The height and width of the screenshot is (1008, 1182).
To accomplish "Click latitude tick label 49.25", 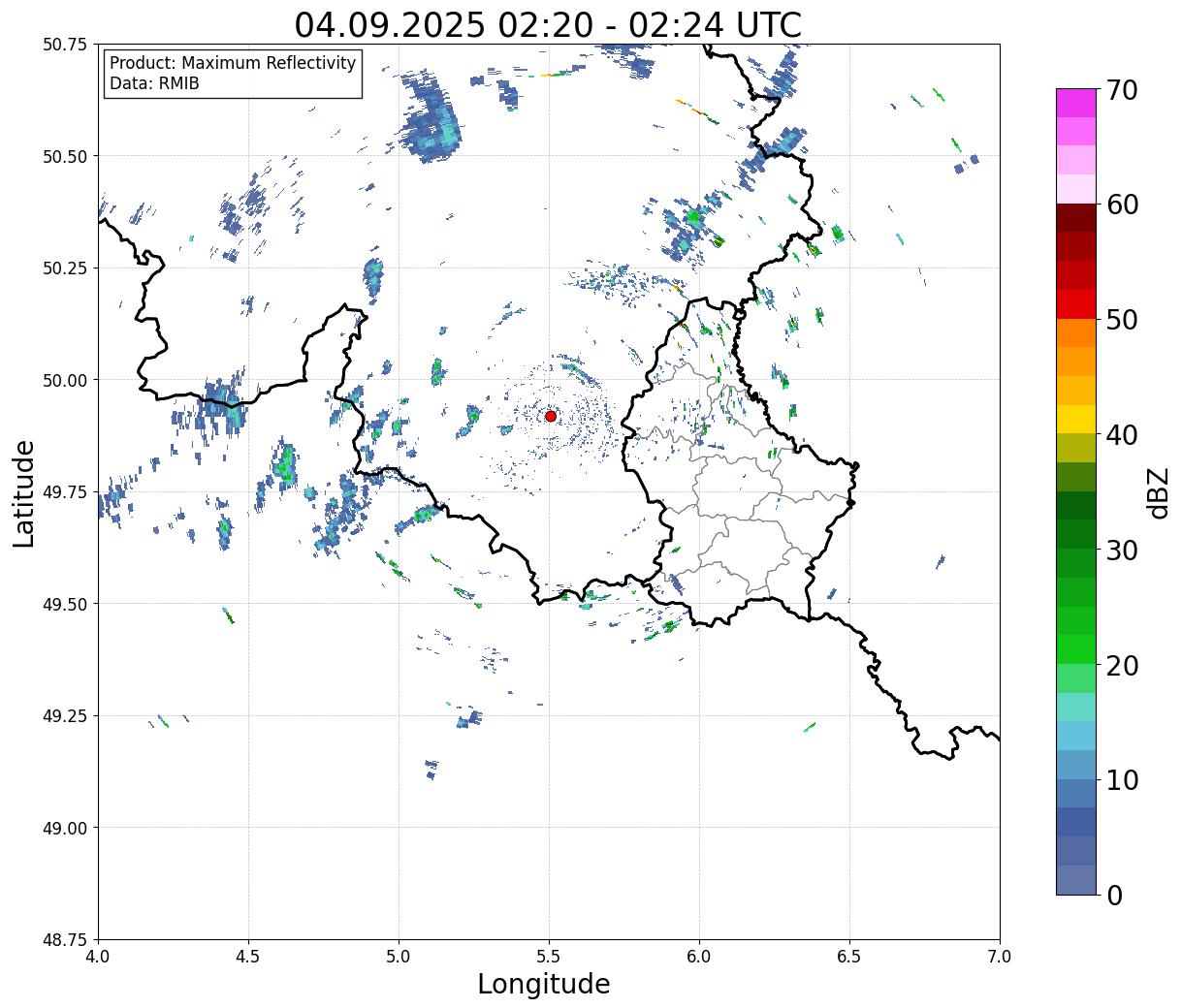I will click(65, 716).
